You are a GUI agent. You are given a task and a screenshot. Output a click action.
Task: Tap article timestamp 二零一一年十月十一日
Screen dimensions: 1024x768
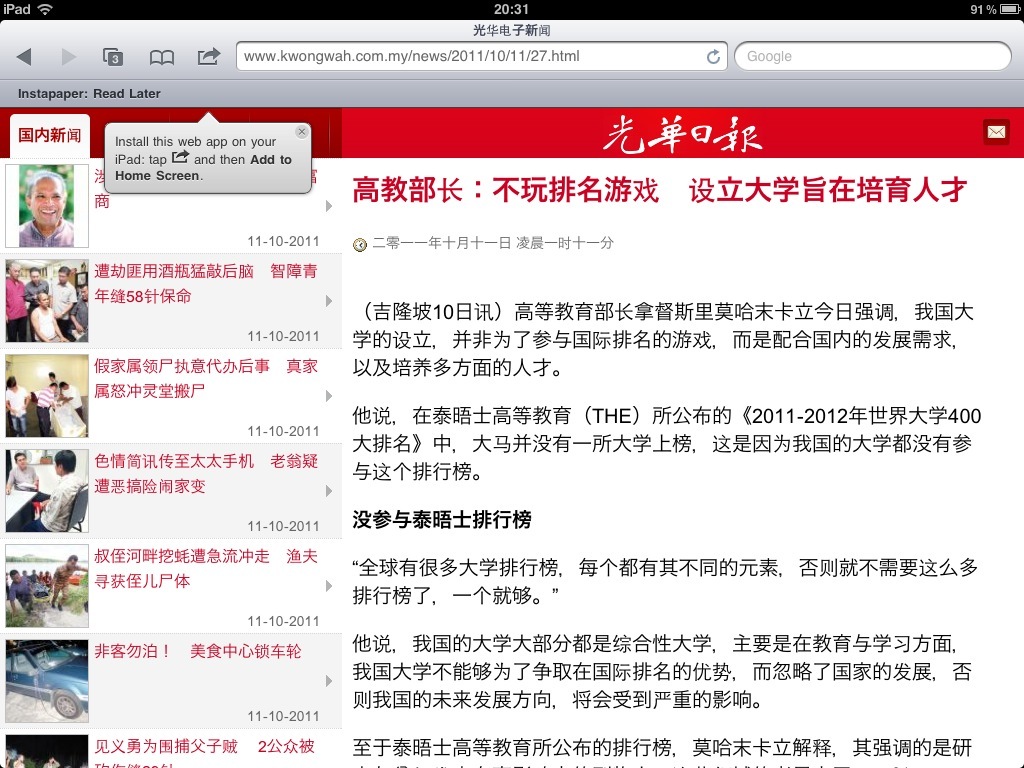pyautogui.click(x=493, y=244)
